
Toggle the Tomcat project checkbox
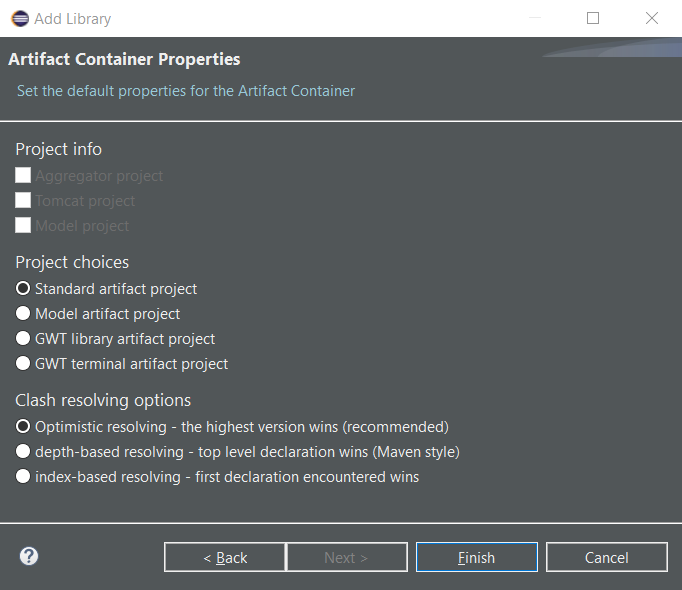tap(23, 200)
